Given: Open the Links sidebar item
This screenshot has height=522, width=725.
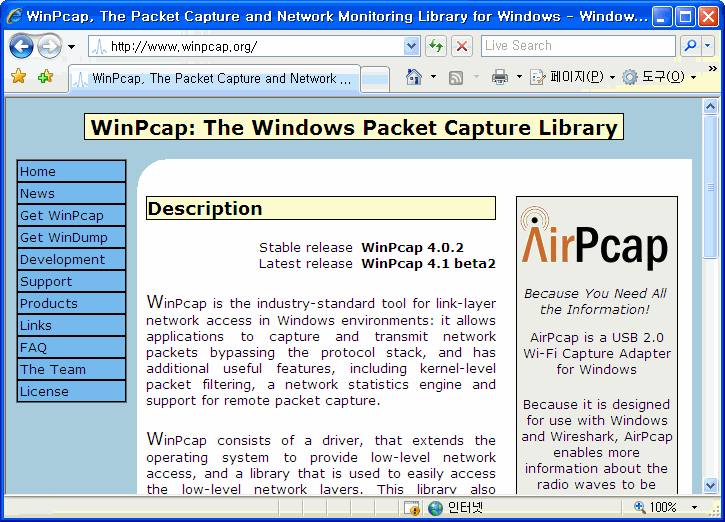Looking at the screenshot, I should (71, 325).
